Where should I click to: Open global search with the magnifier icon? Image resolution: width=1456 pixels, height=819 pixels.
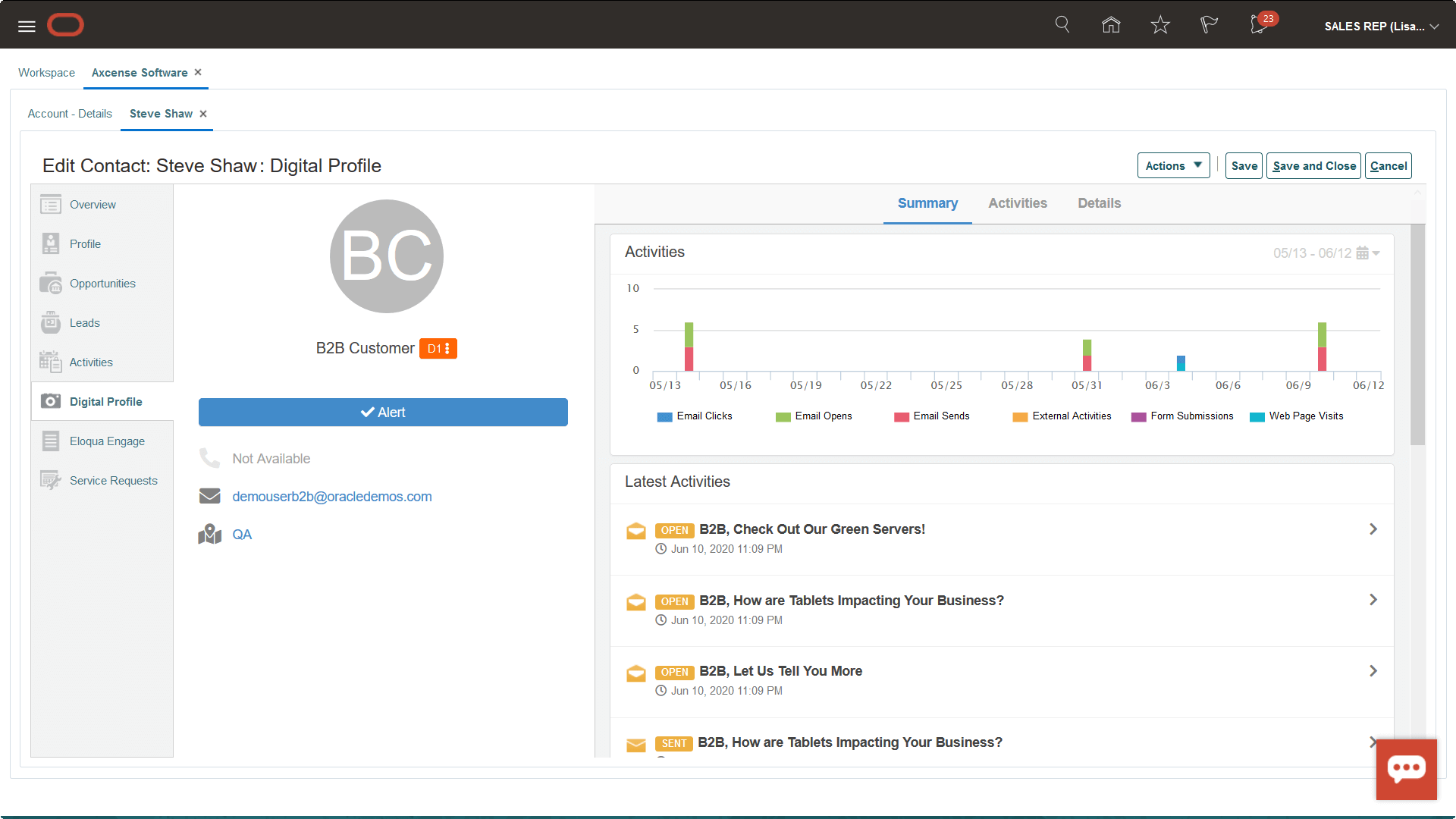click(x=1062, y=24)
